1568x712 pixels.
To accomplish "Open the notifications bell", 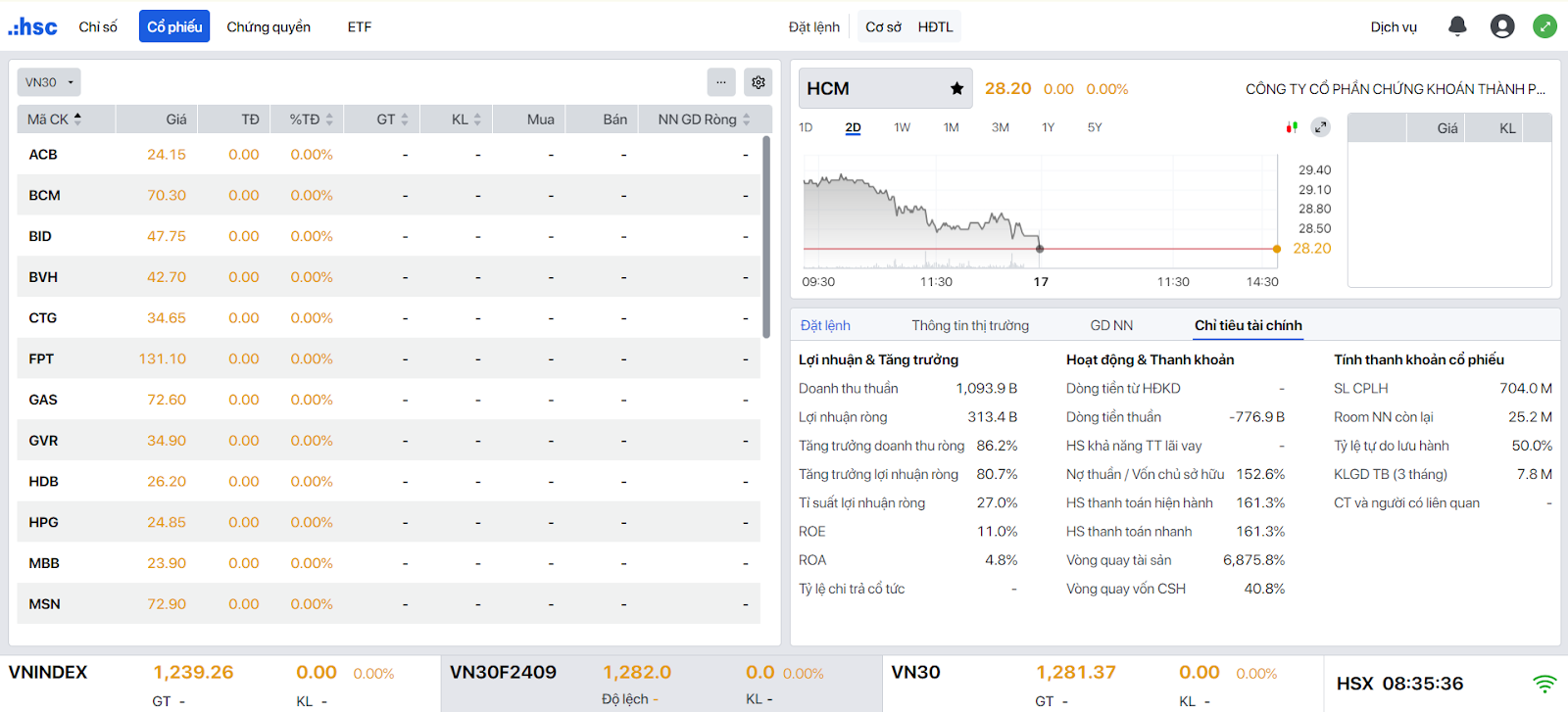I will point(1457,26).
